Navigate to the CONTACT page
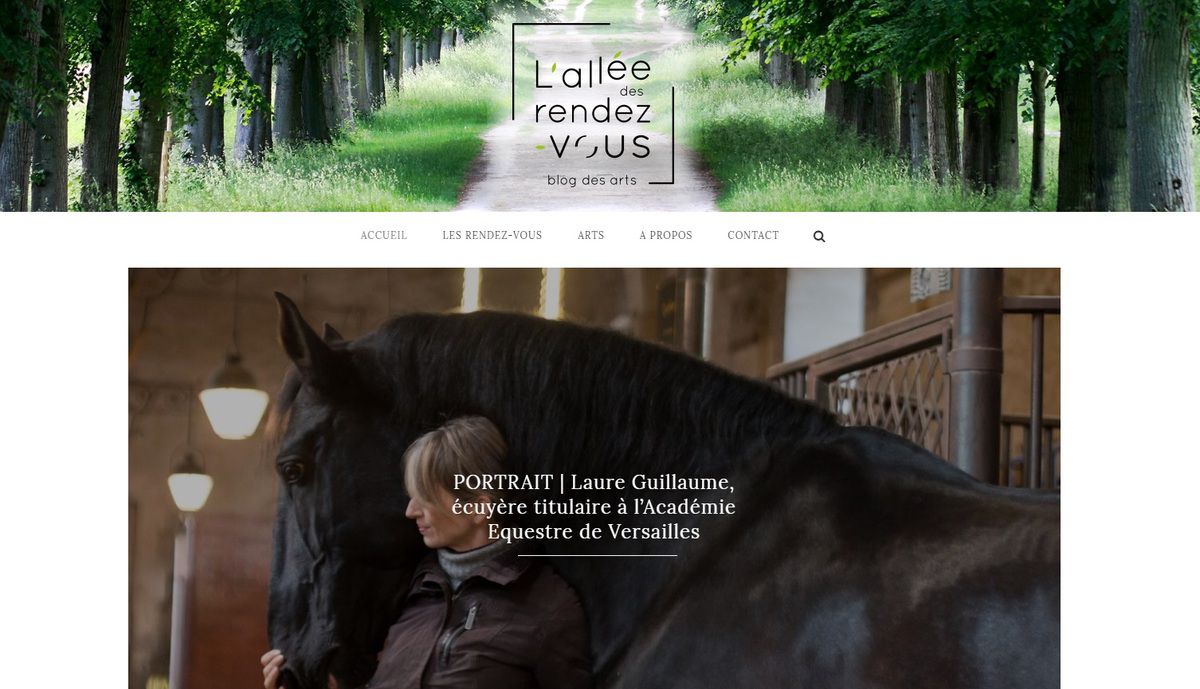 pyautogui.click(x=753, y=236)
